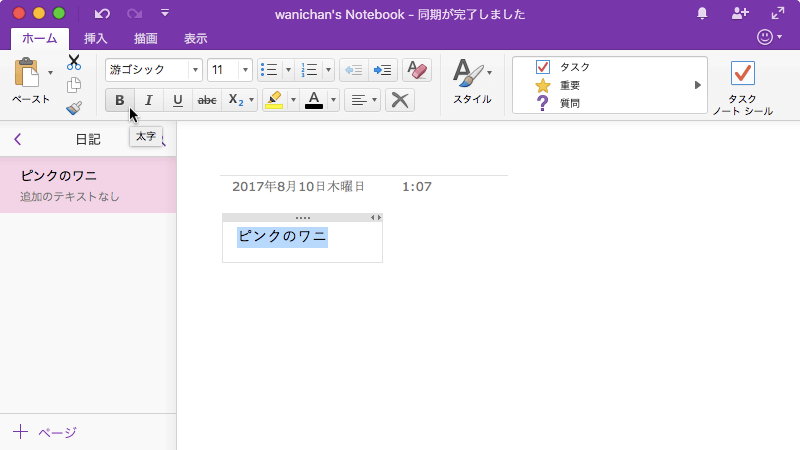The height and width of the screenshot is (450, 800).
Task: Select the タスク tag
Action: (563, 67)
